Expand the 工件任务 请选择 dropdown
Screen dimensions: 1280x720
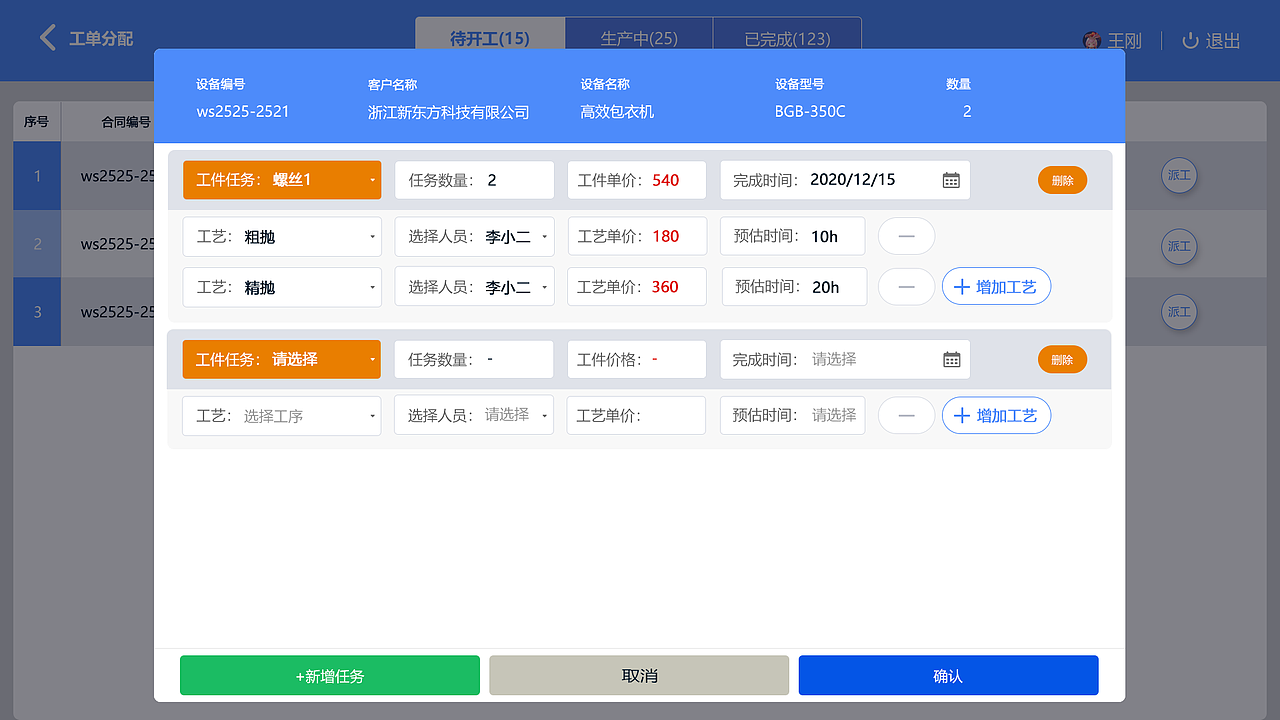pyautogui.click(x=282, y=359)
